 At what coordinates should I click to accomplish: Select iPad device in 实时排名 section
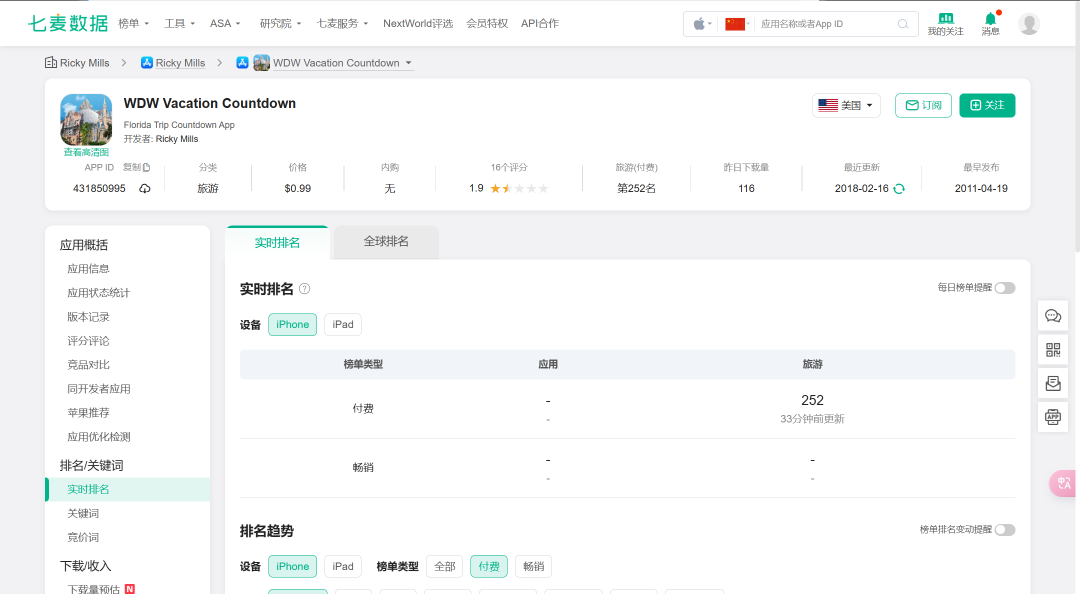click(343, 325)
